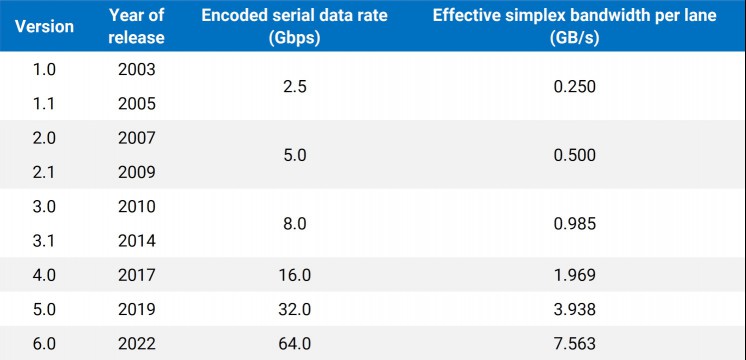Viewport: 746px width, 360px height.
Task: Click version 6.0 cell
Action: click(x=44, y=343)
